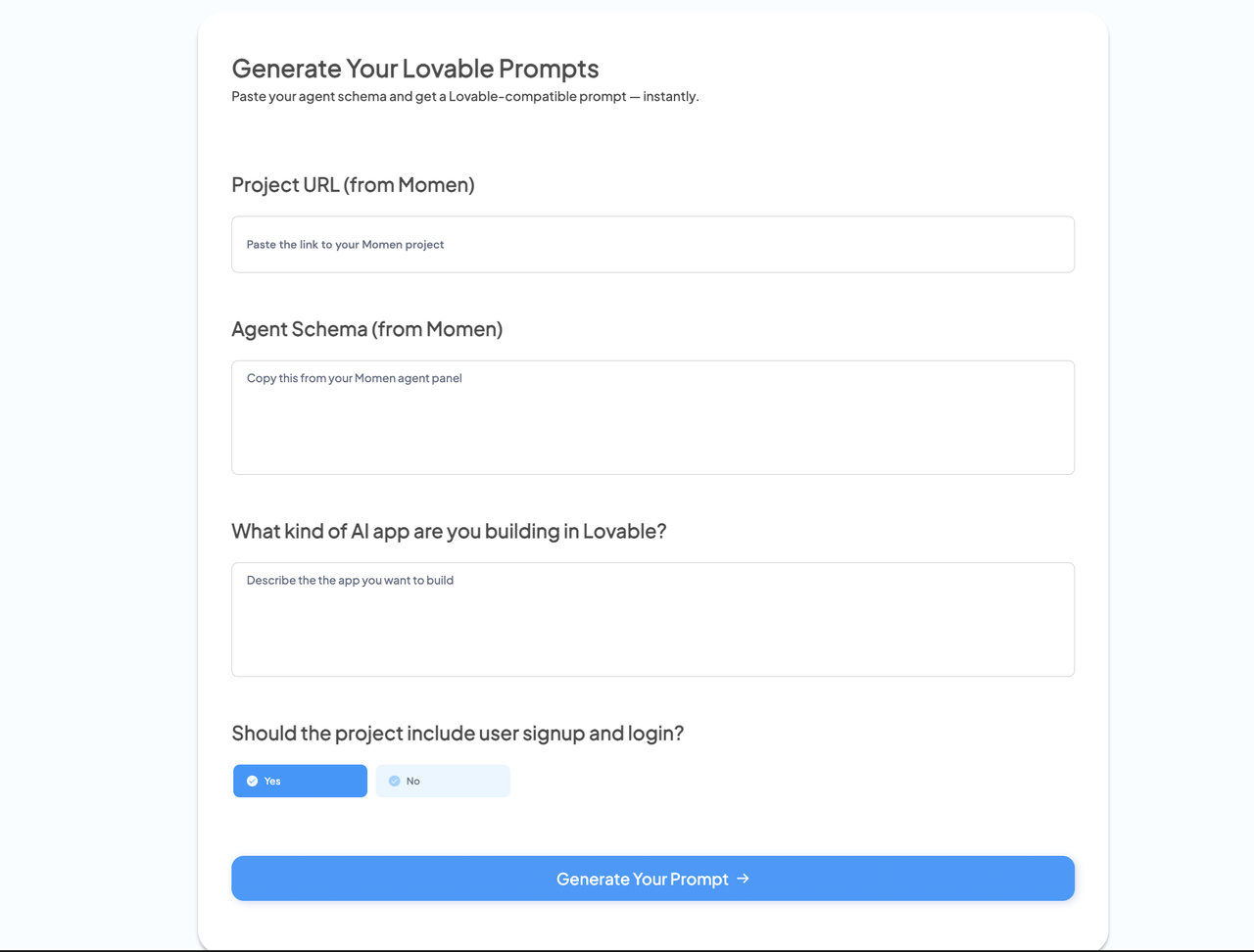The image size is (1254, 952).
Task: Click the subtitle about pasting your agent schema
Action: pyautogui.click(x=464, y=96)
